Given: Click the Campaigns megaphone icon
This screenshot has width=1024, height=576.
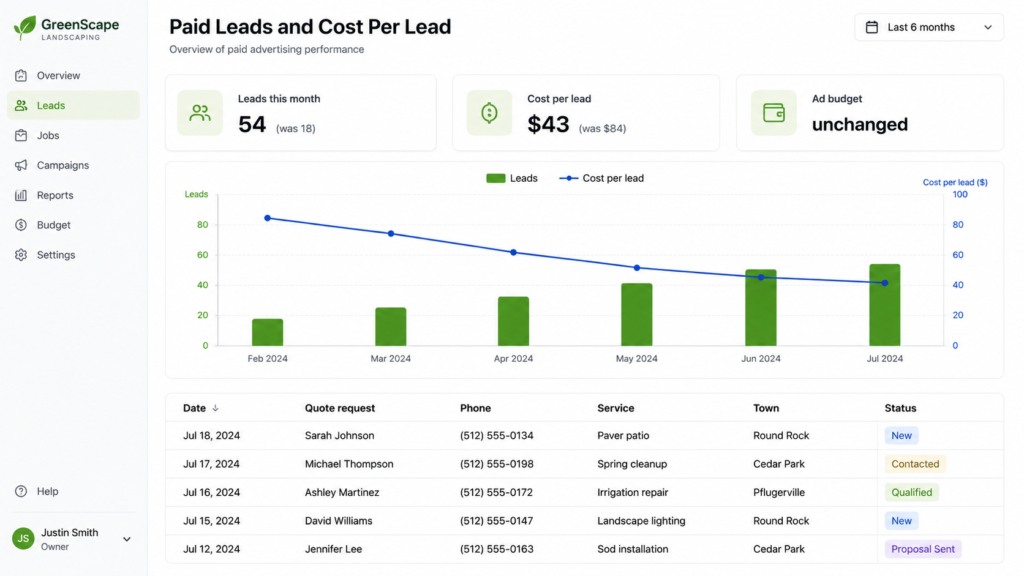Looking at the screenshot, I should (21, 165).
